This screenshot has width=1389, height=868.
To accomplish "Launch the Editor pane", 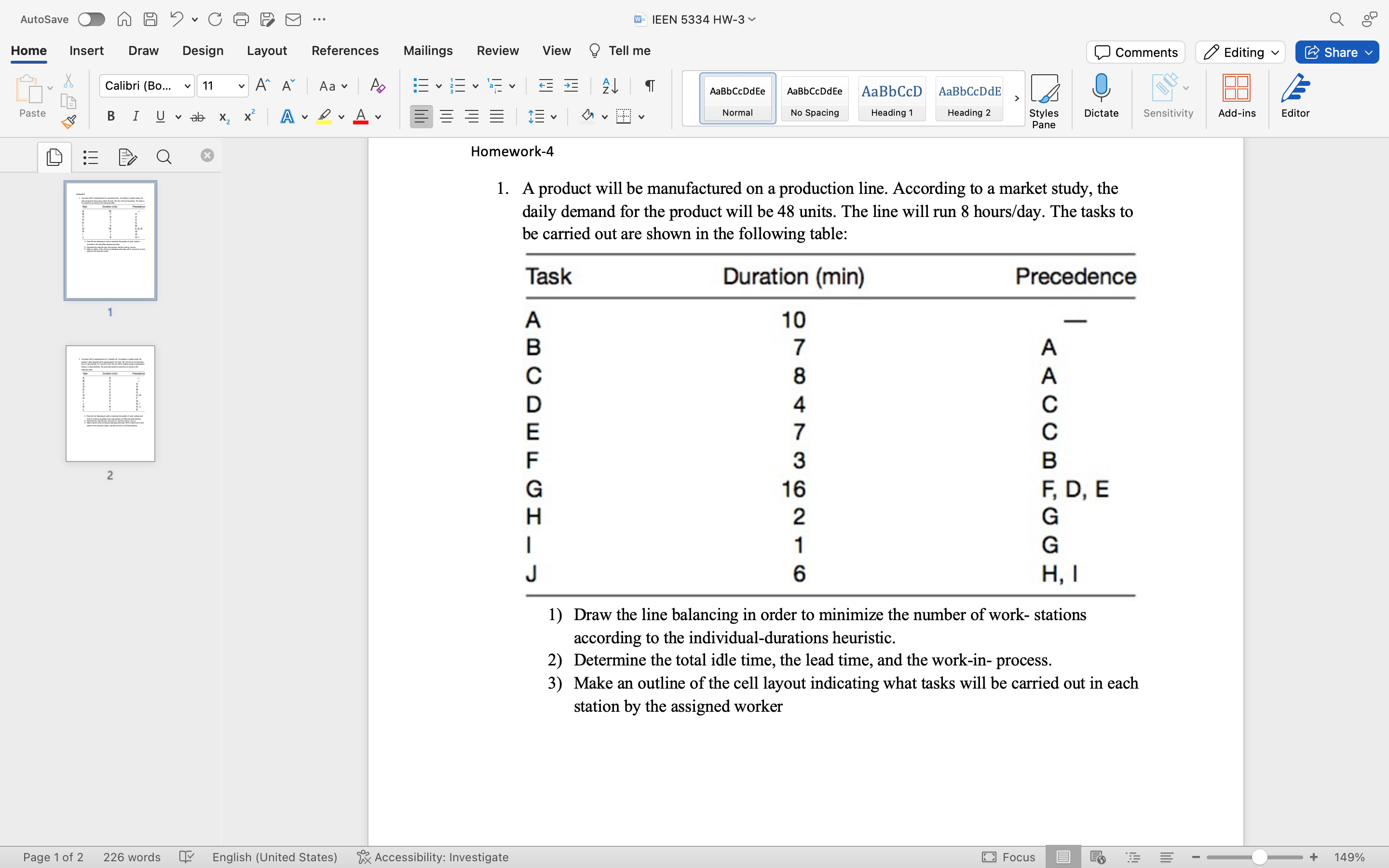I will (x=1295, y=97).
